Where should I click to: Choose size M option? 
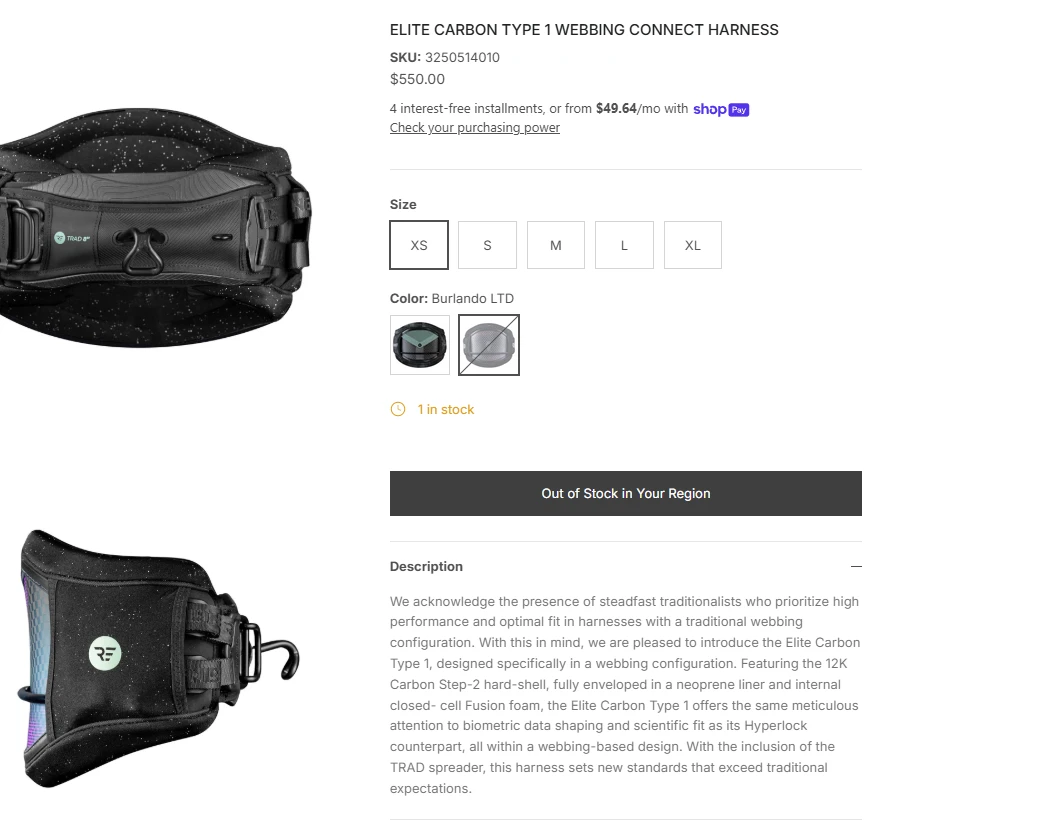click(556, 245)
